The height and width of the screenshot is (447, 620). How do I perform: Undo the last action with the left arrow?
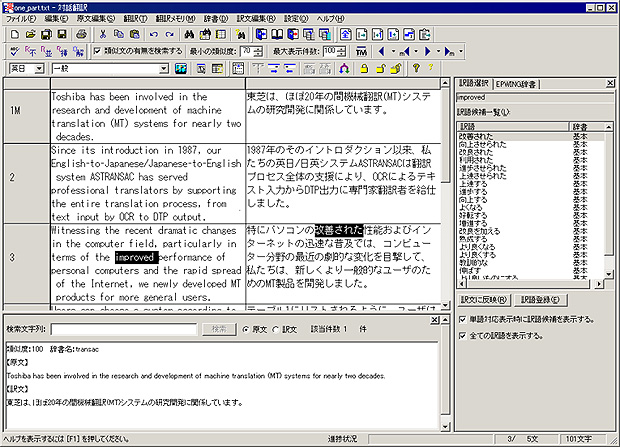154,35
